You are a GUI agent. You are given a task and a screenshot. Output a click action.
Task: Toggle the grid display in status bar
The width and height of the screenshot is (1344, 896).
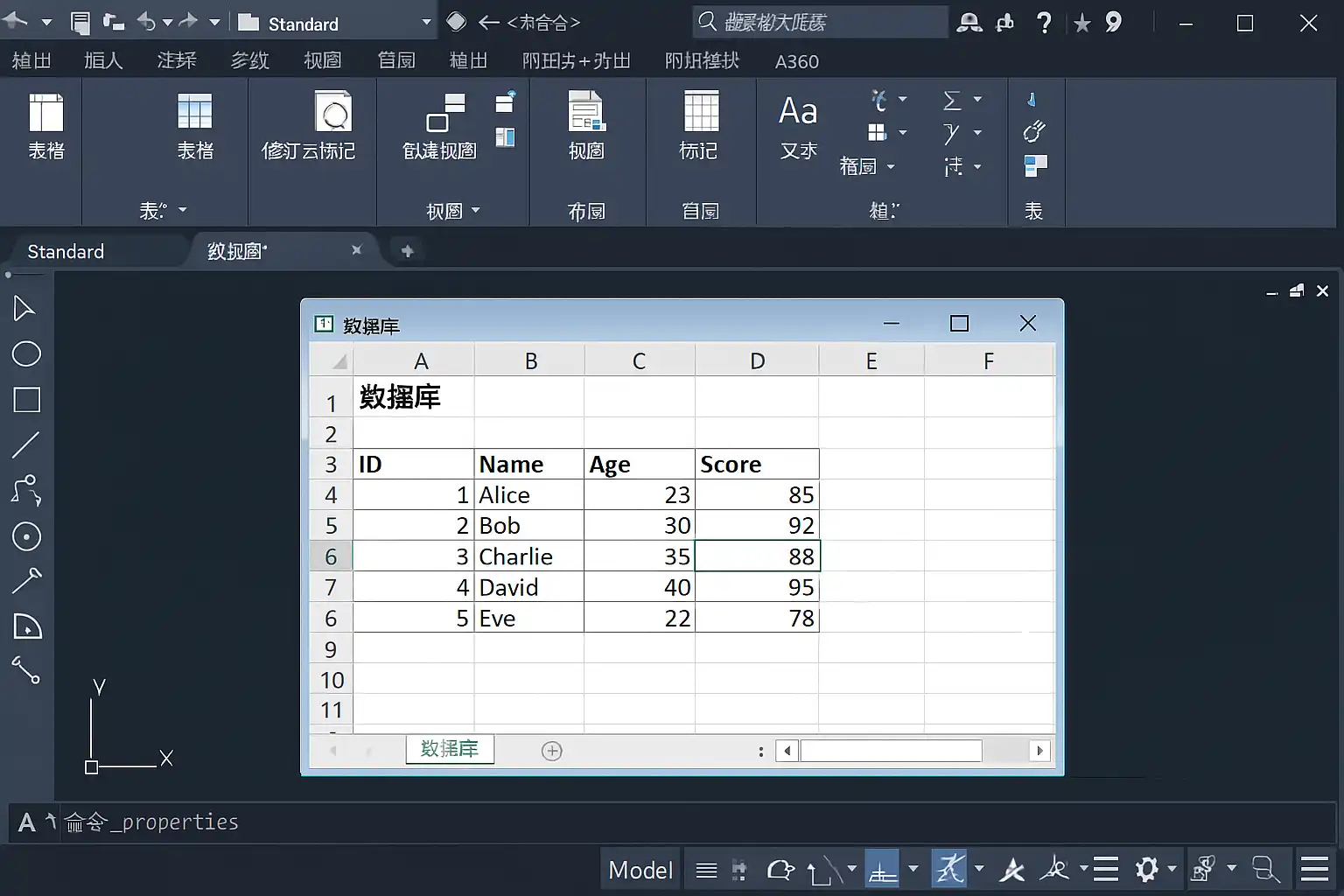(x=706, y=870)
